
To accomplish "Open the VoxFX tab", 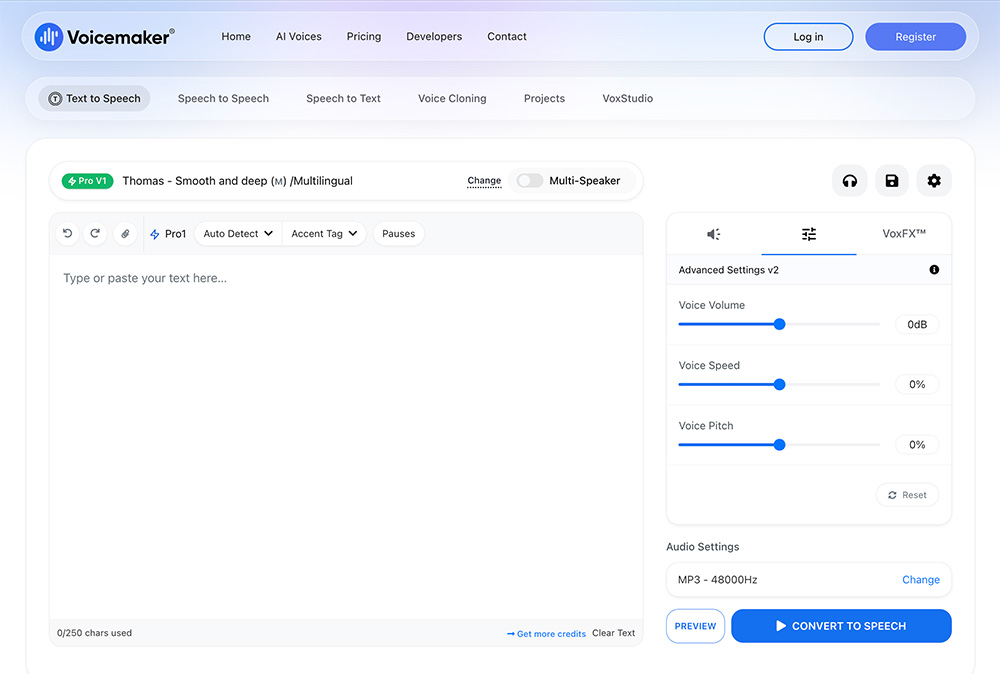I will (904, 234).
